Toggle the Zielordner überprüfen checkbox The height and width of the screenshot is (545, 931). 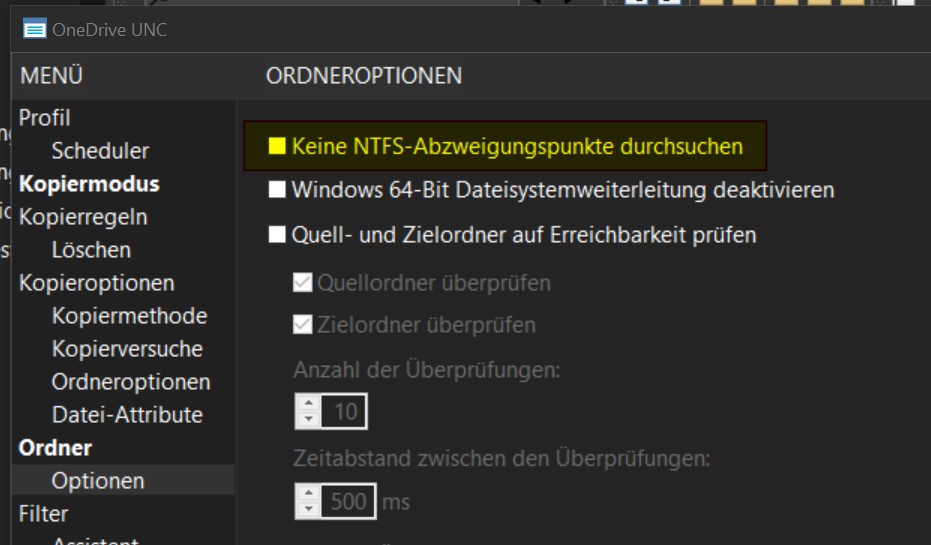tap(303, 326)
